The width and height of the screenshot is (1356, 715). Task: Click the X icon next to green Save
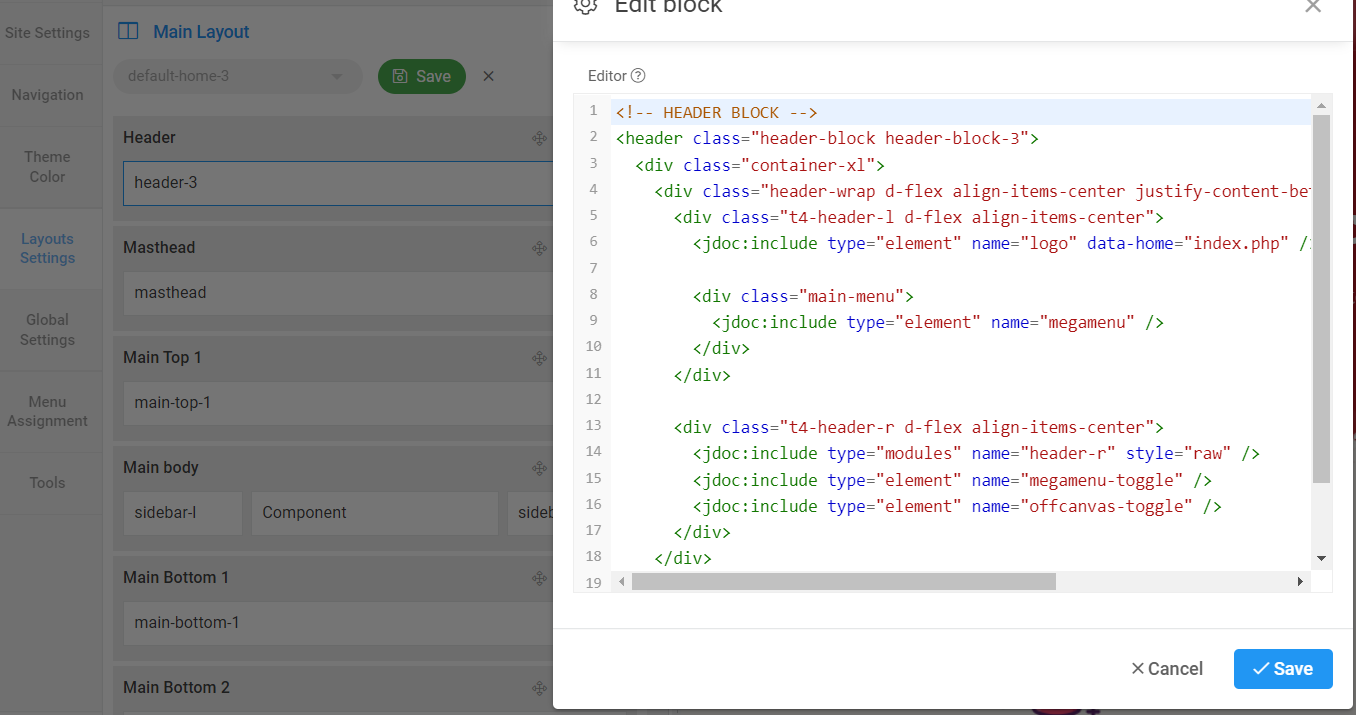point(488,76)
